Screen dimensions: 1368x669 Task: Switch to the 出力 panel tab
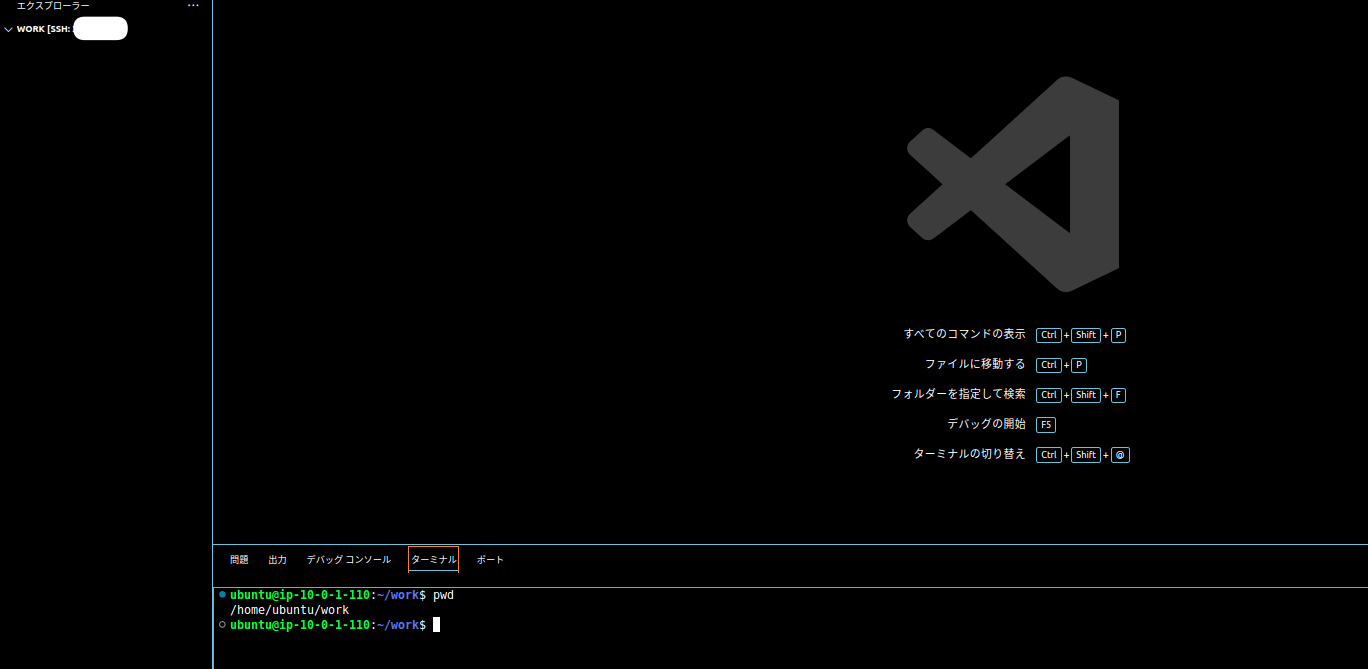pyautogui.click(x=277, y=560)
